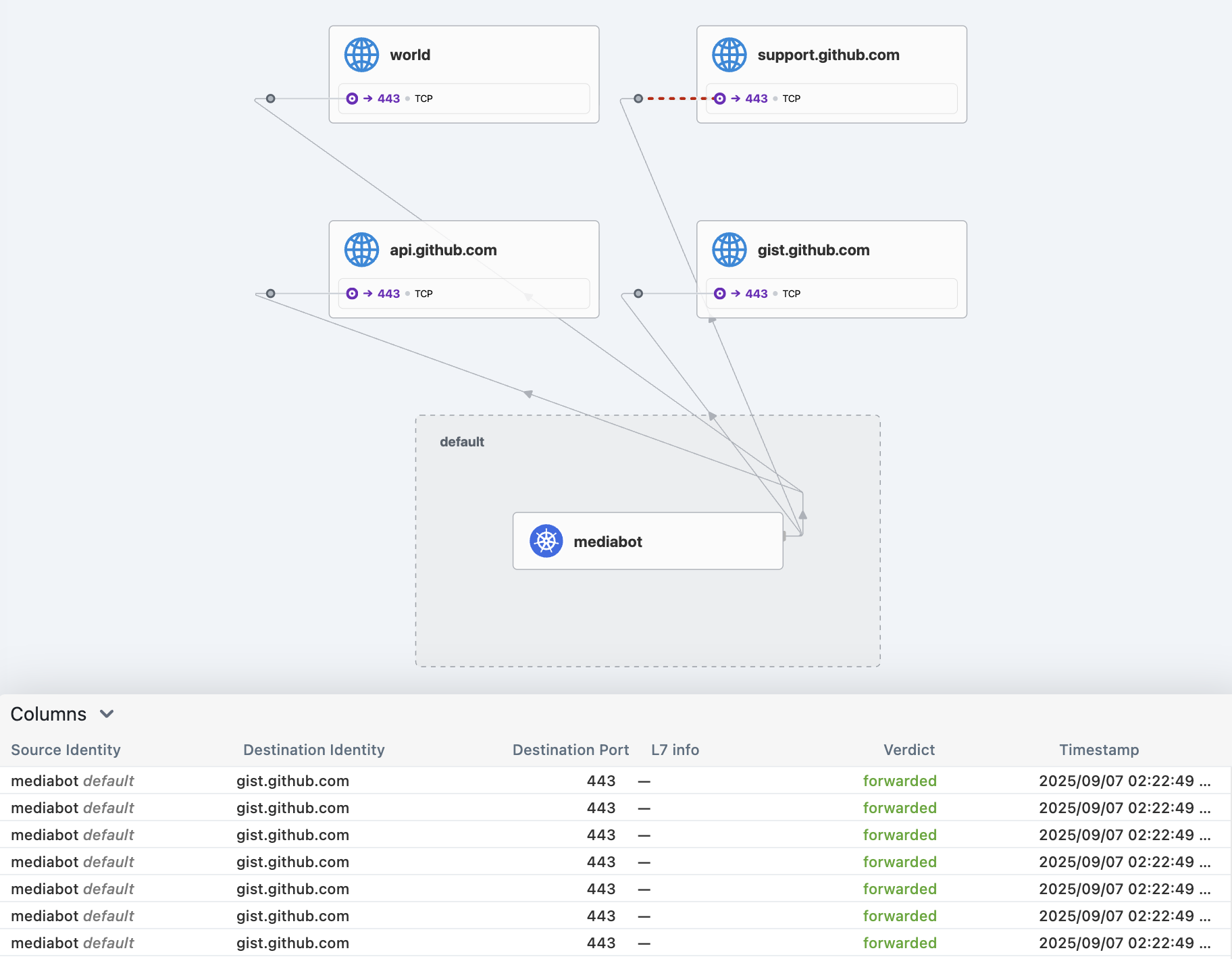Screen dimensions: 1232x959
Task: Select the support.github.com card title
Action: click(x=829, y=55)
